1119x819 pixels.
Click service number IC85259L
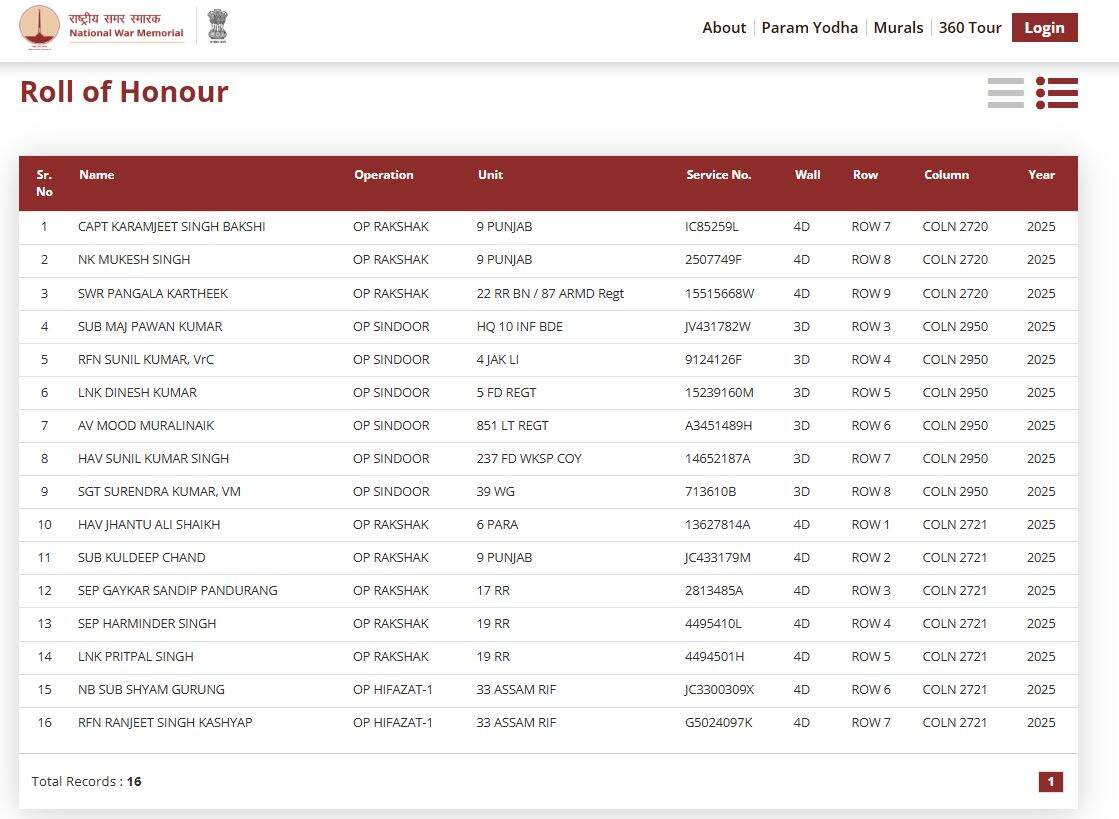712,227
